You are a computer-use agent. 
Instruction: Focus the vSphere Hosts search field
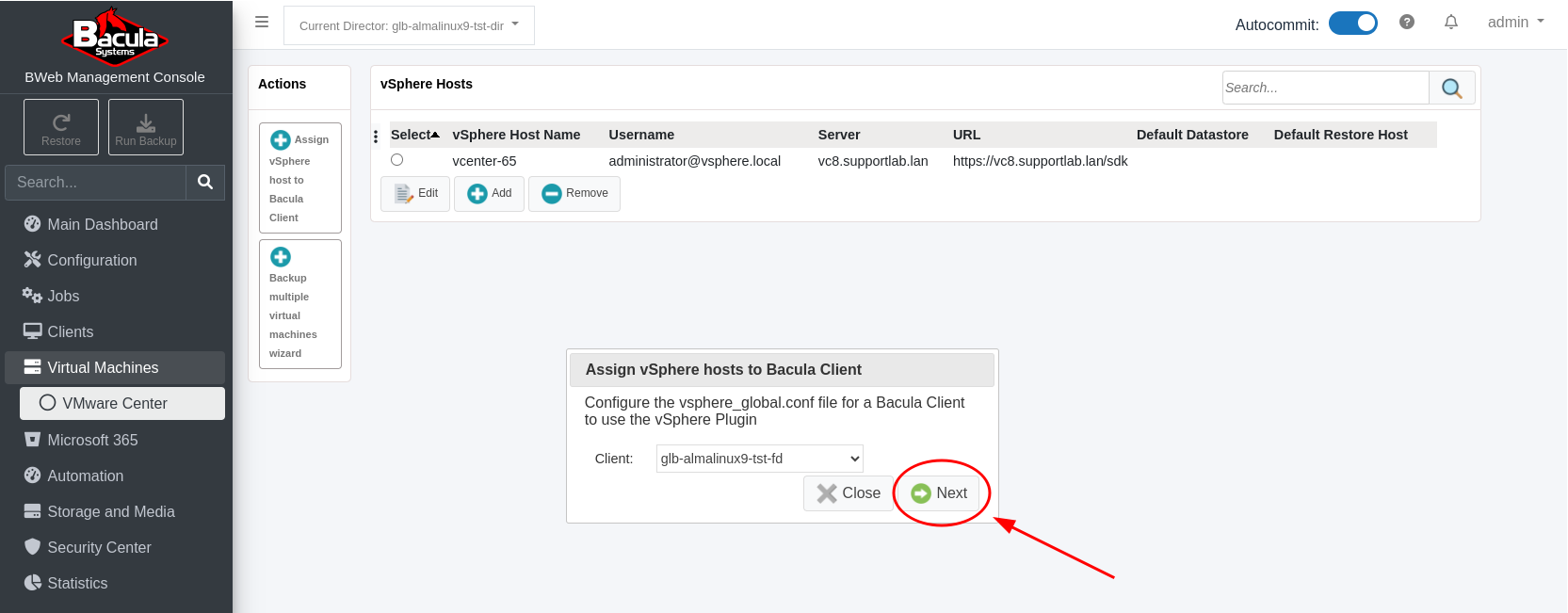coord(1326,88)
